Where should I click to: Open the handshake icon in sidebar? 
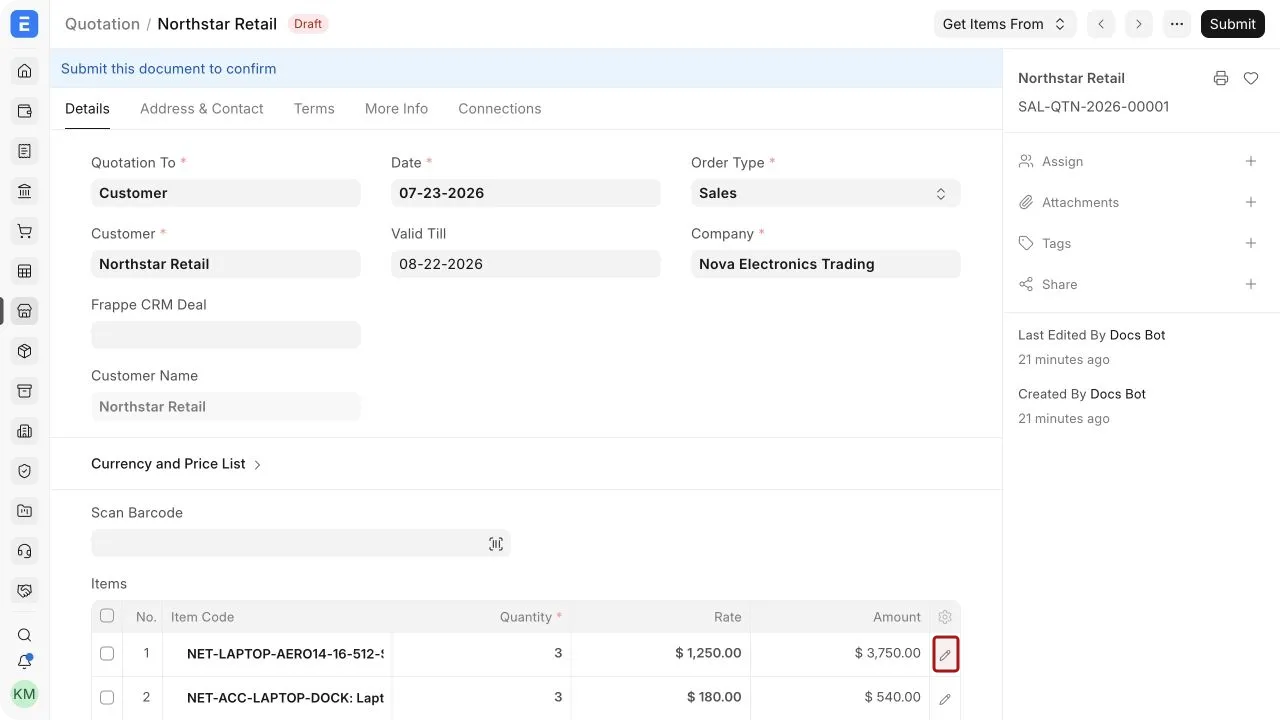point(25,591)
